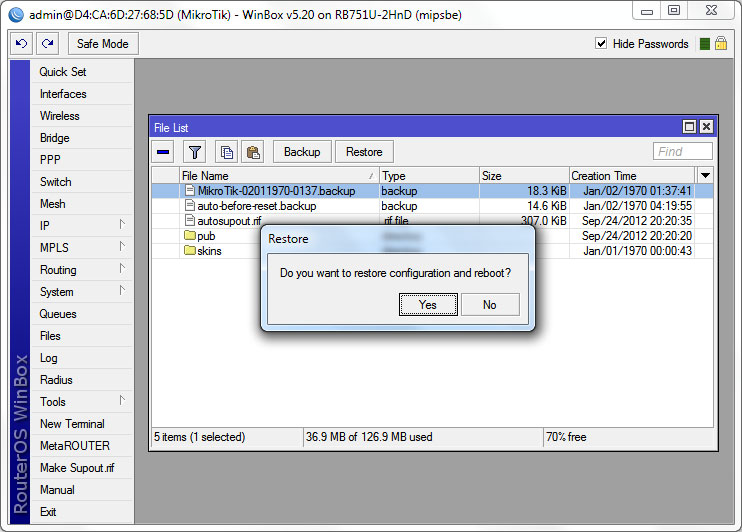This screenshot has height=532, width=742.
Task: Toggle Safe Mode
Action: point(103,44)
